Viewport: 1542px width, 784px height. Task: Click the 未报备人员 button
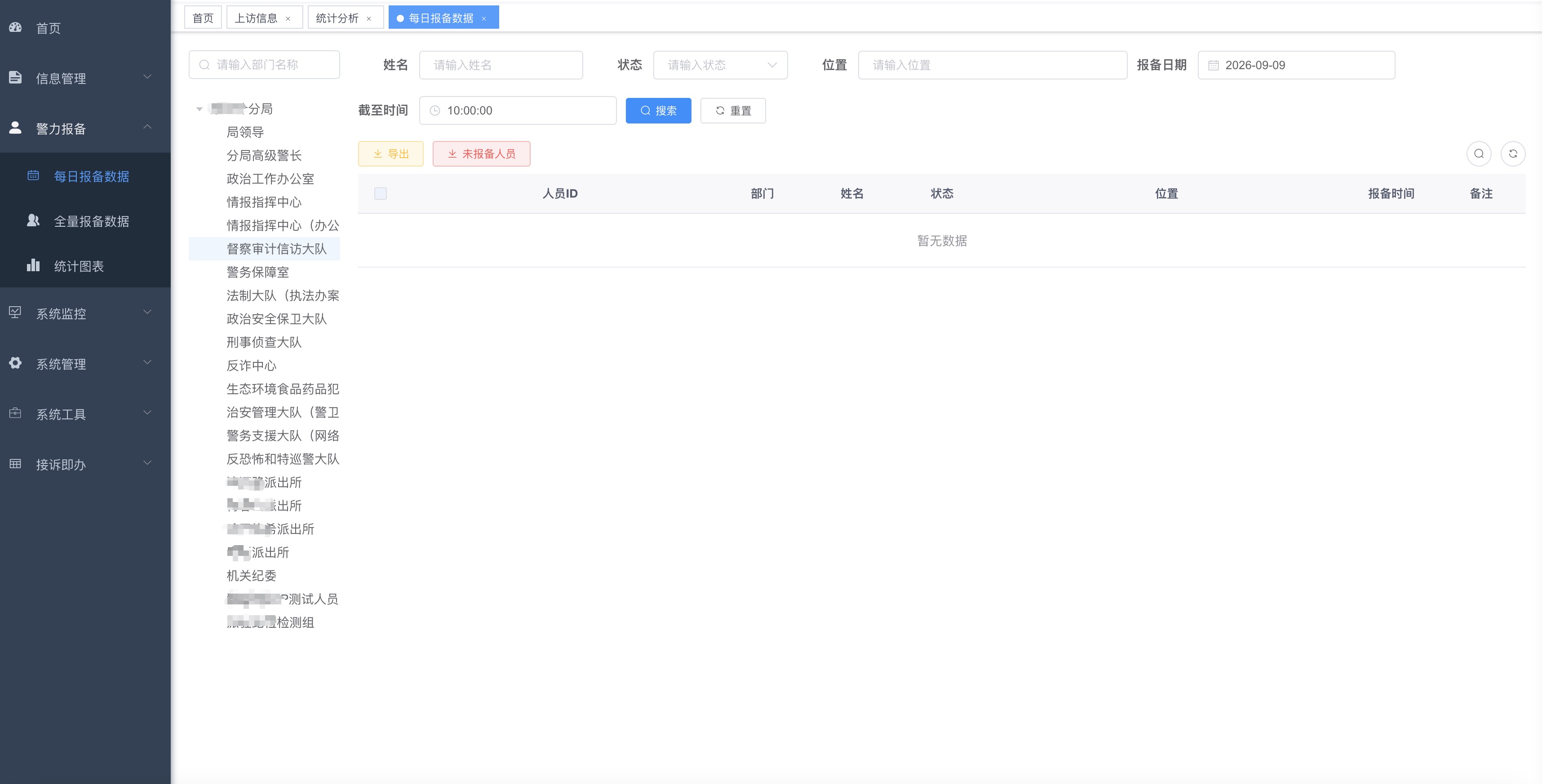point(482,154)
